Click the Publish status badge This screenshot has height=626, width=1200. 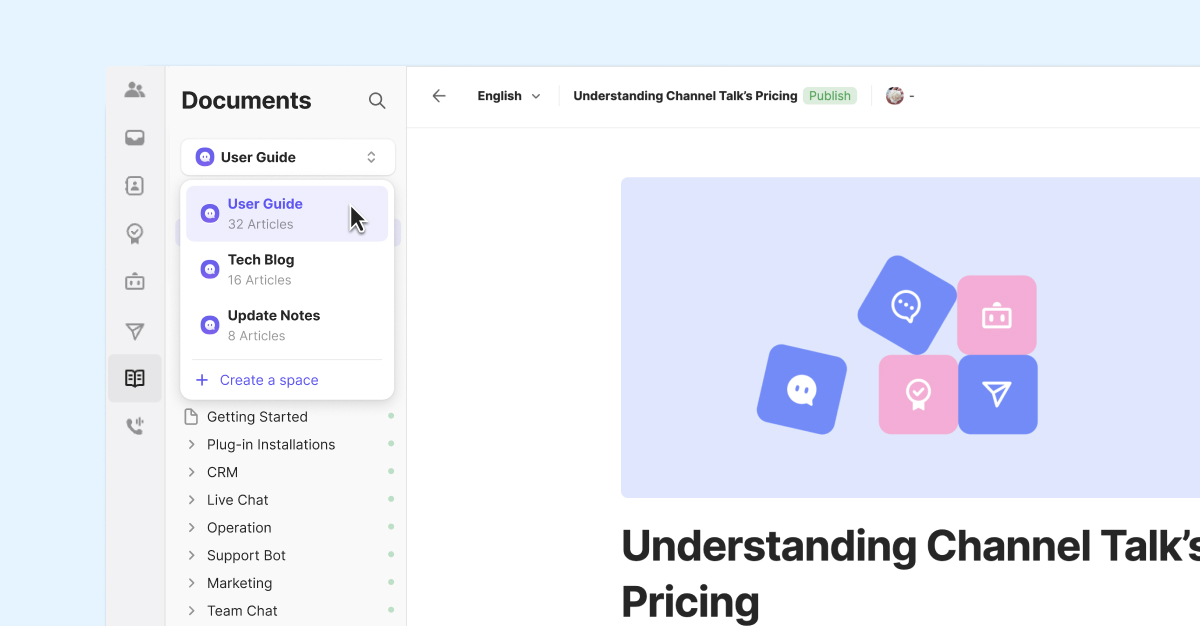click(830, 96)
